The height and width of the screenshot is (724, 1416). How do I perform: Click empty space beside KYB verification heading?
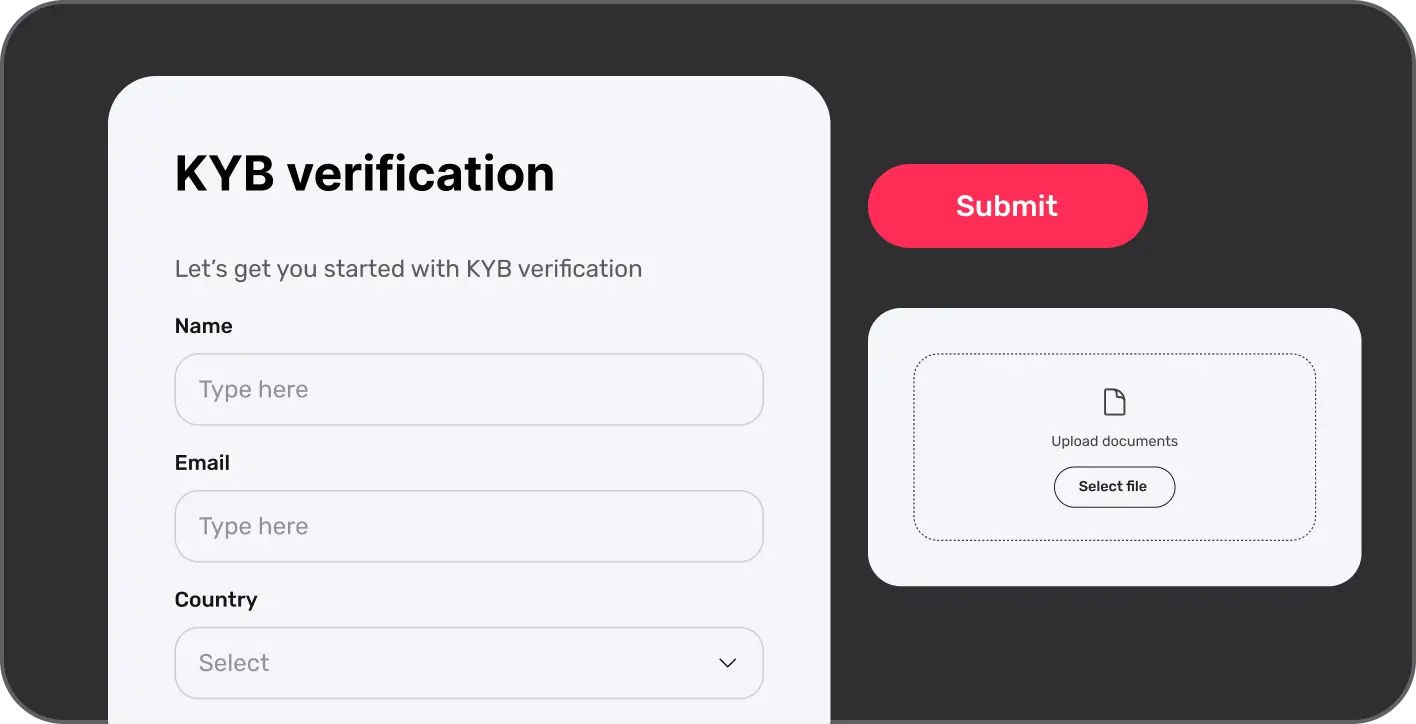[690, 173]
